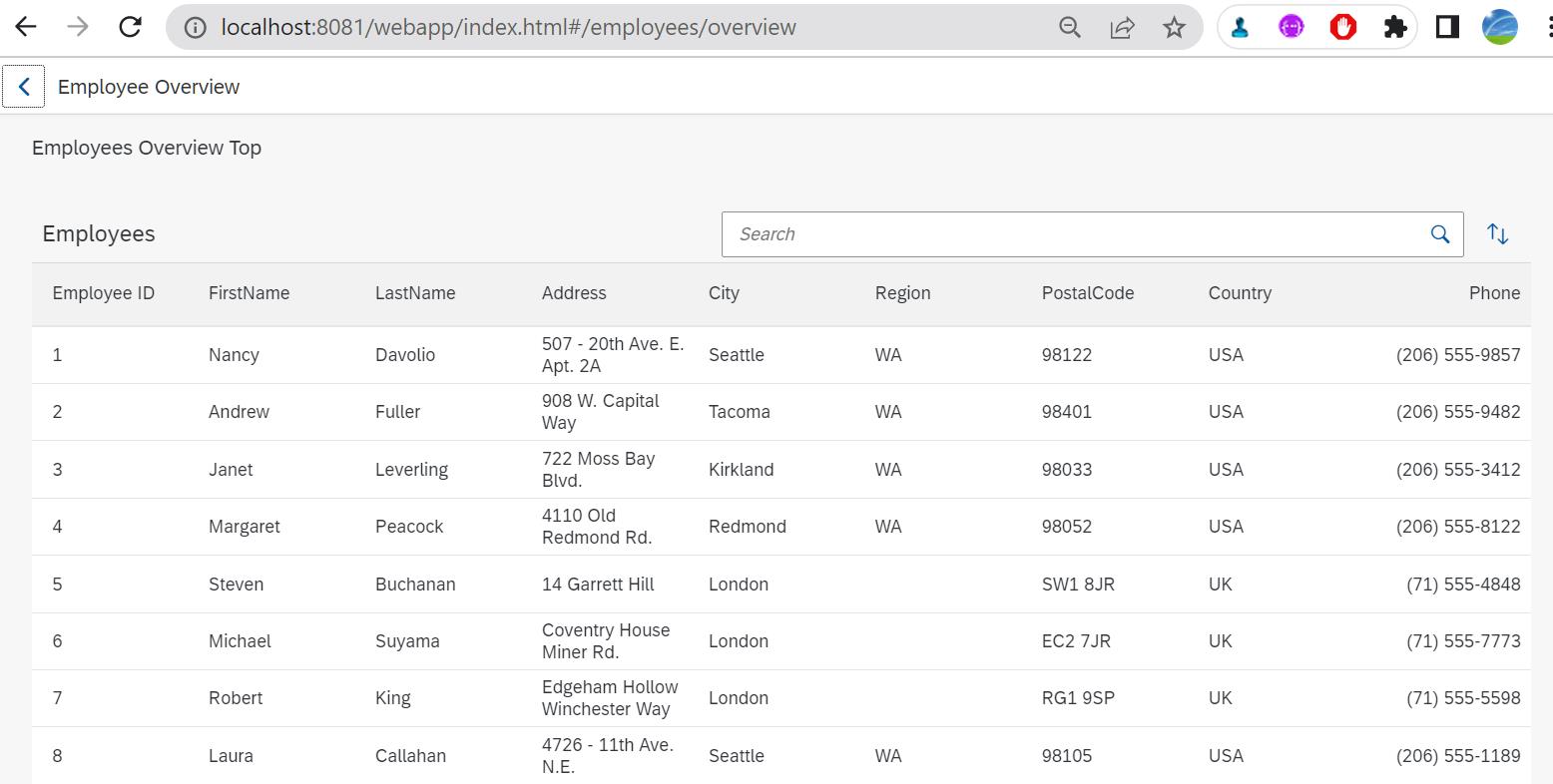Select first name Steven
The image size is (1553, 784).
(236, 585)
